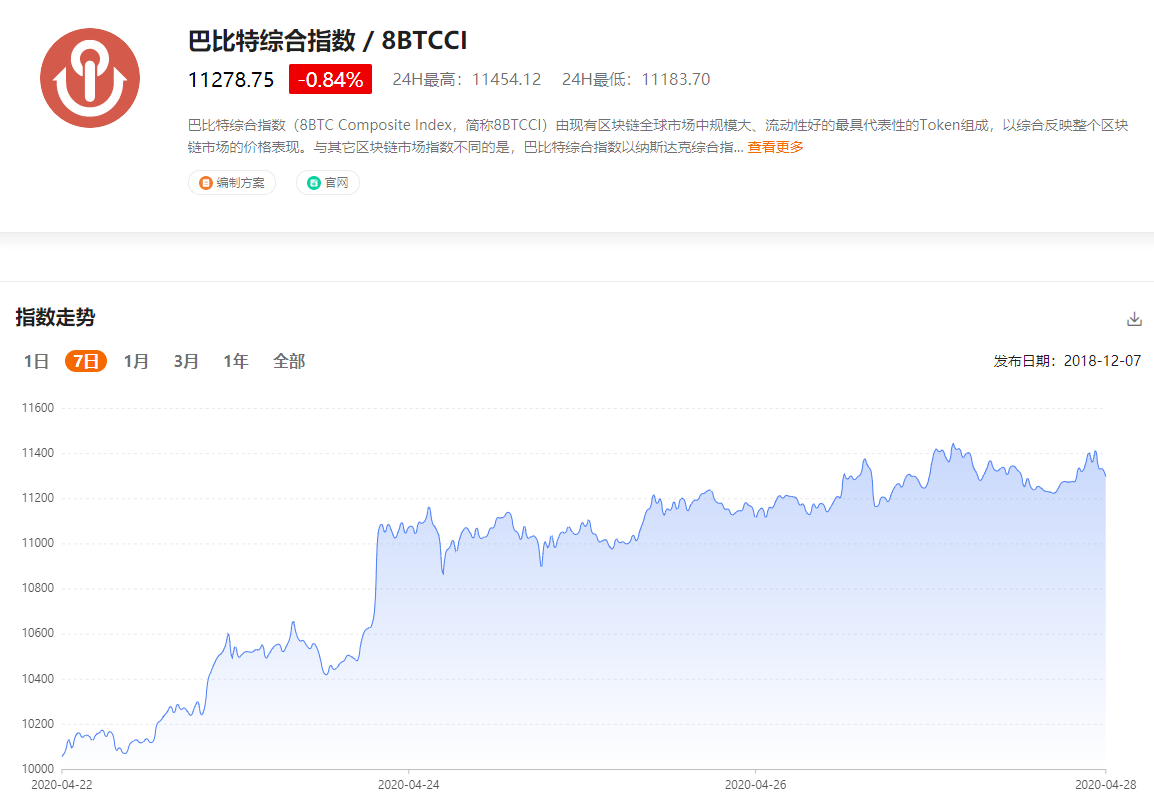Click the 24H最低 value 11183.70

coord(676,79)
